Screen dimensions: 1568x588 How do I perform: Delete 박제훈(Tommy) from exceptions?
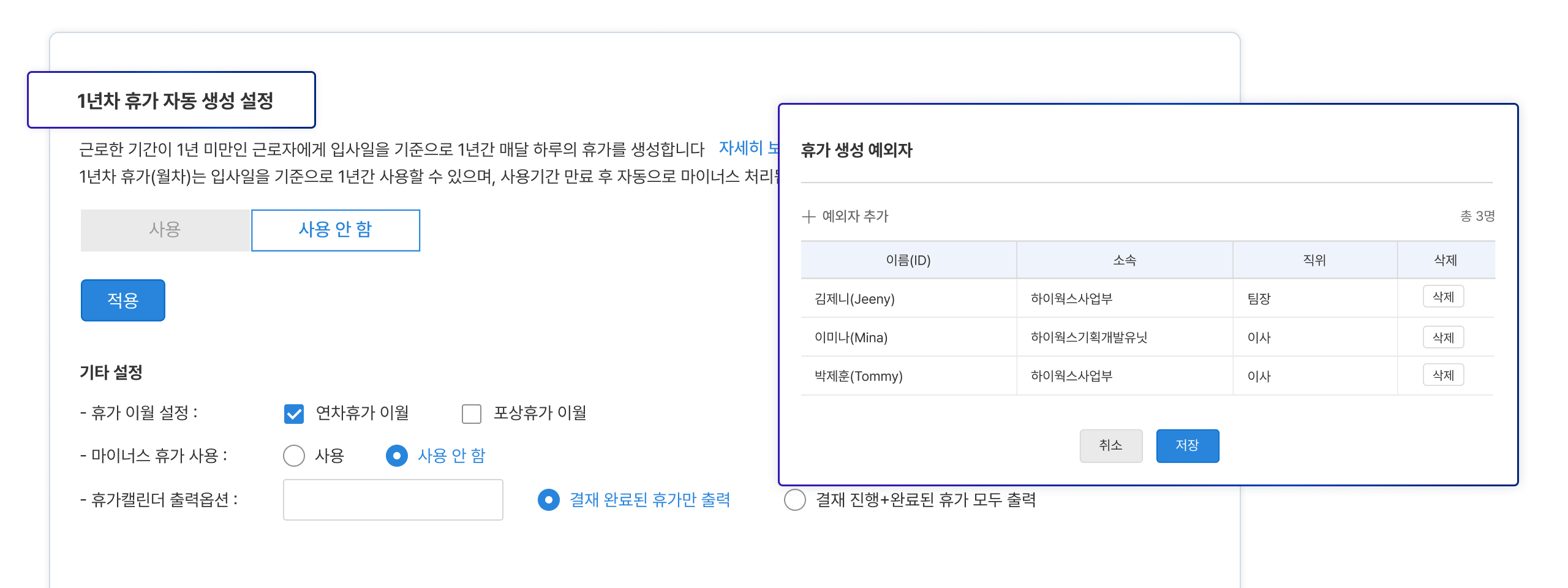(1443, 376)
